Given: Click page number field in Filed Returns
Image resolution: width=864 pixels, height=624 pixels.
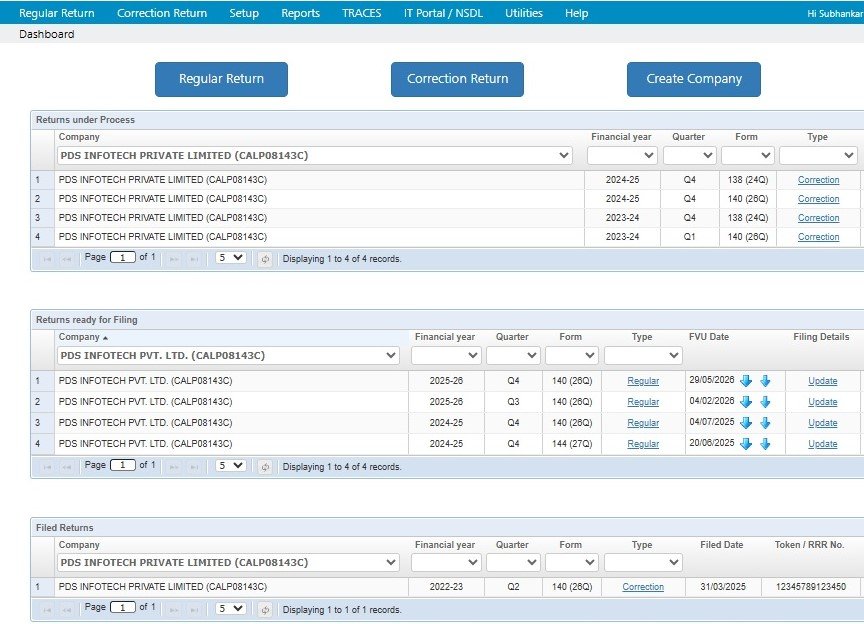Looking at the screenshot, I should 123,607.
